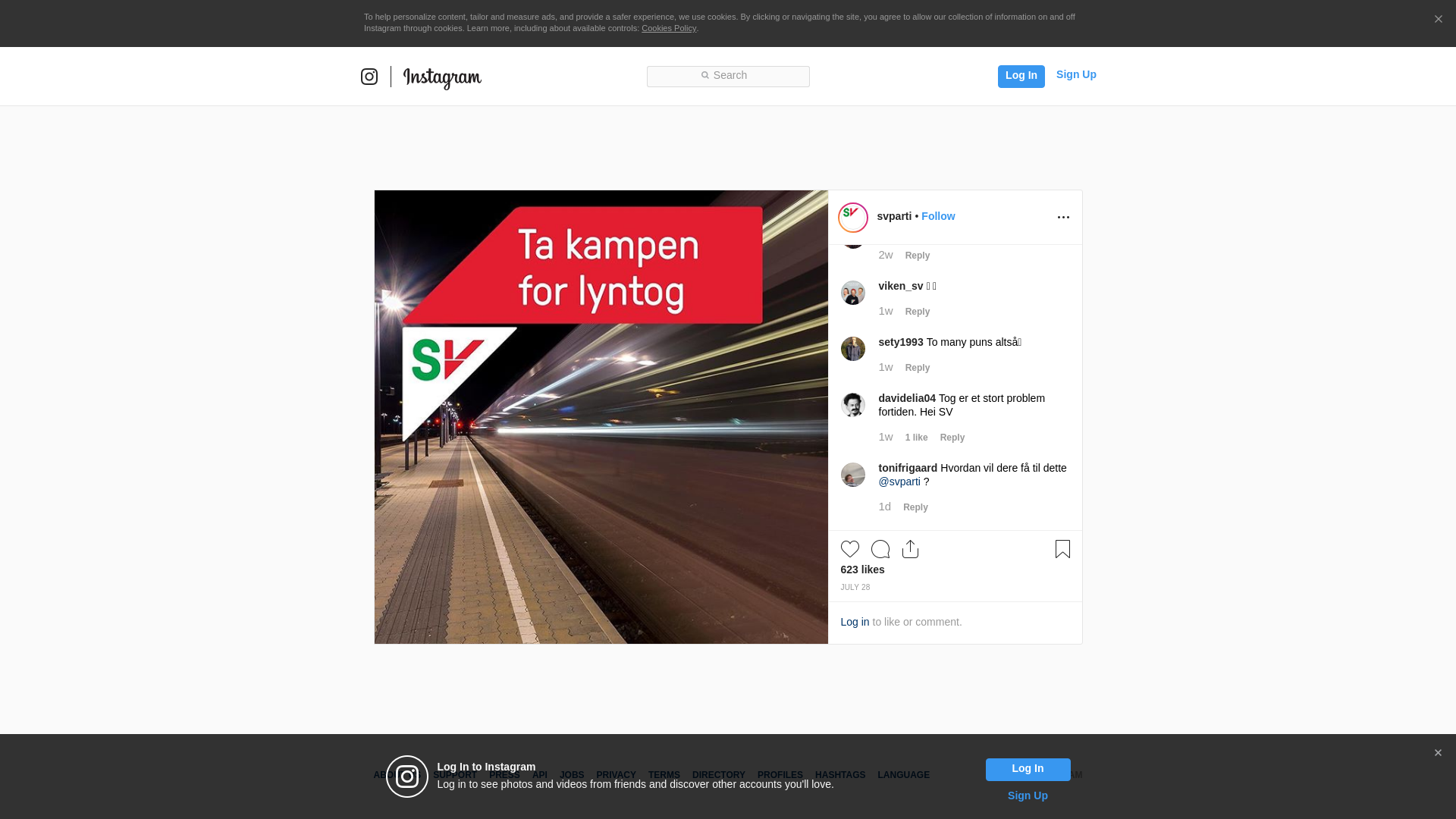Follow the svparti account
Image resolution: width=1456 pixels, height=819 pixels.
pyautogui.click(x=938, y=216)
